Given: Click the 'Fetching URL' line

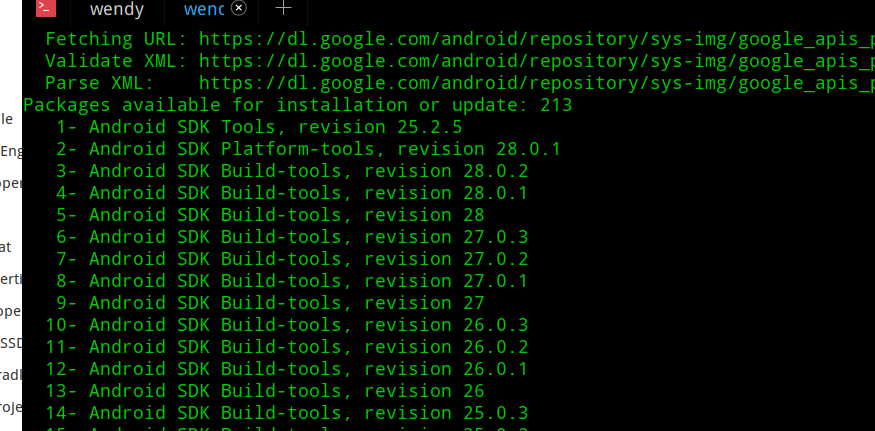Looking at the screenshot, I should [460, 39].
